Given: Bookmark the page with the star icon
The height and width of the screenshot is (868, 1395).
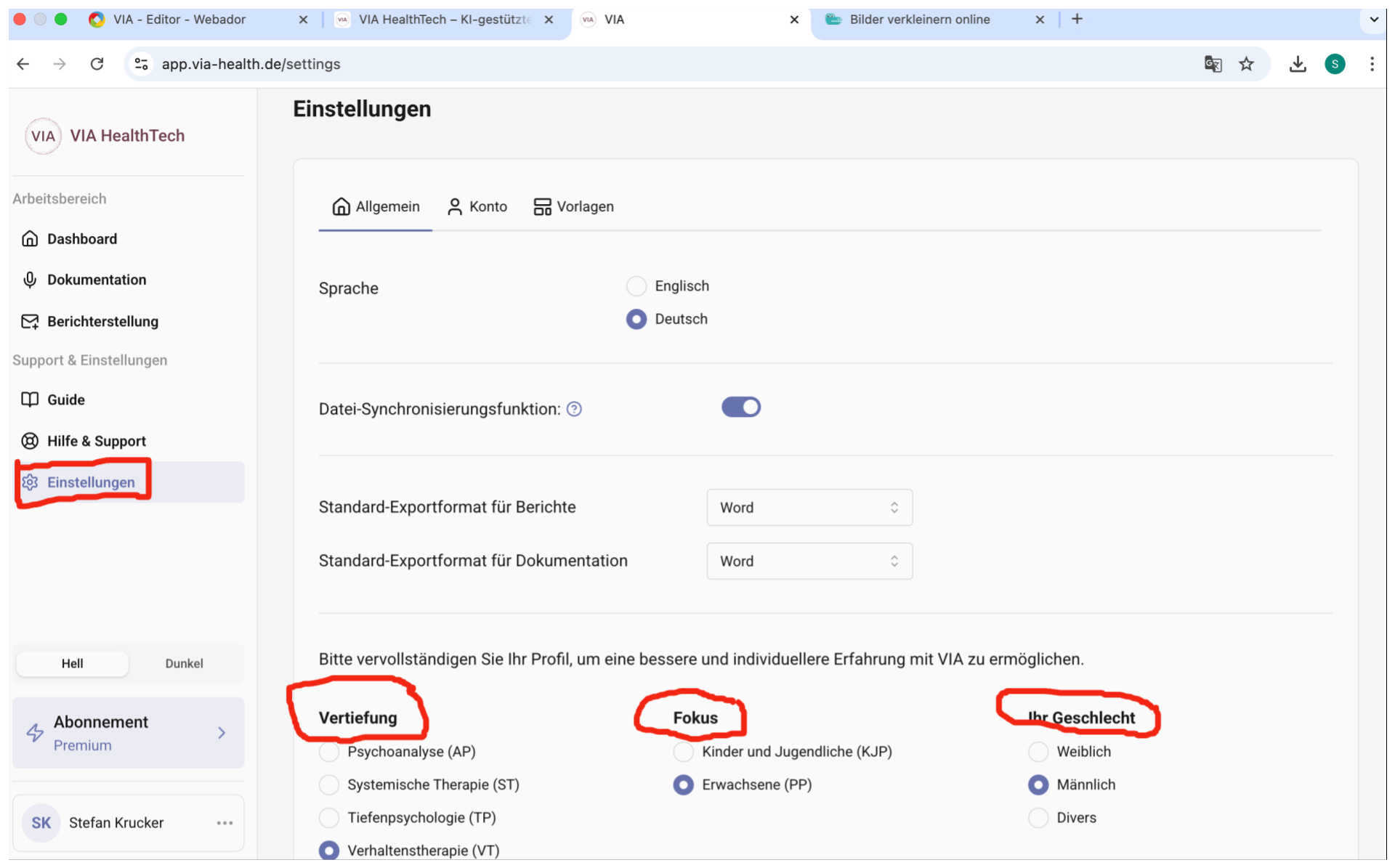Looking at the screenshot, I should [1247, 64].
